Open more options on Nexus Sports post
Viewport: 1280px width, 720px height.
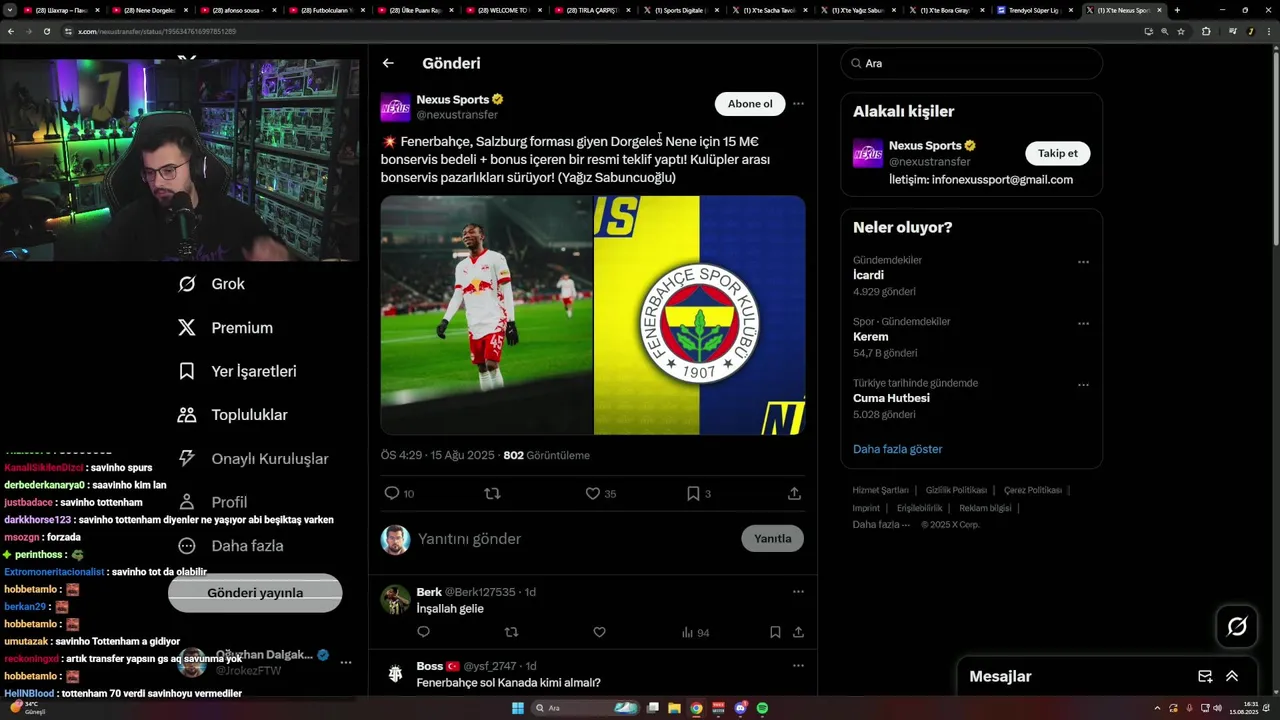coord(798,103)
